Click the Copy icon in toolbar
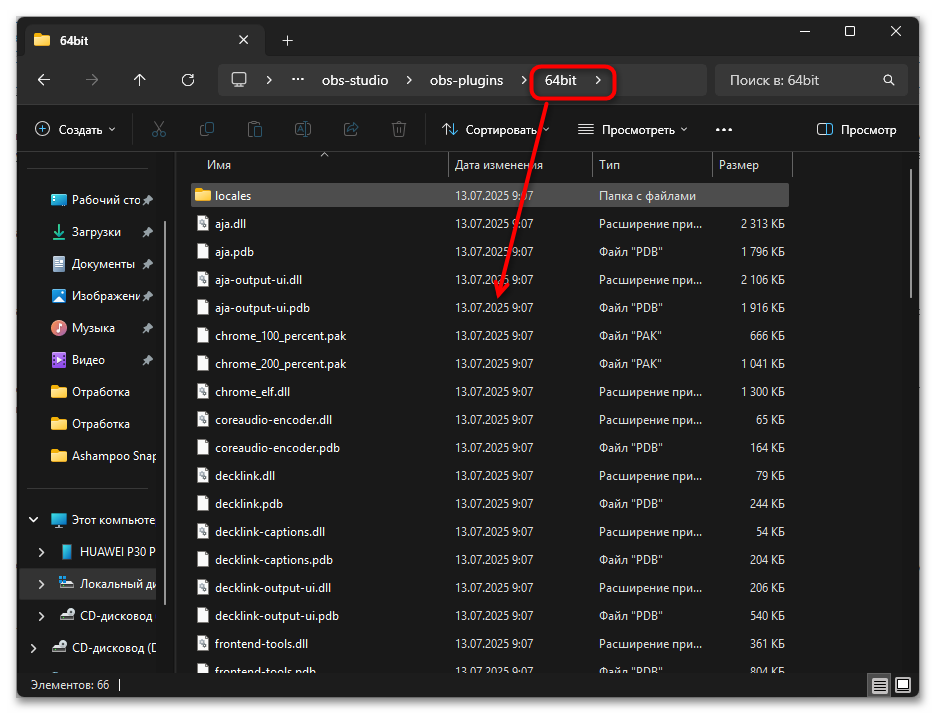 (x=207, y=129)
